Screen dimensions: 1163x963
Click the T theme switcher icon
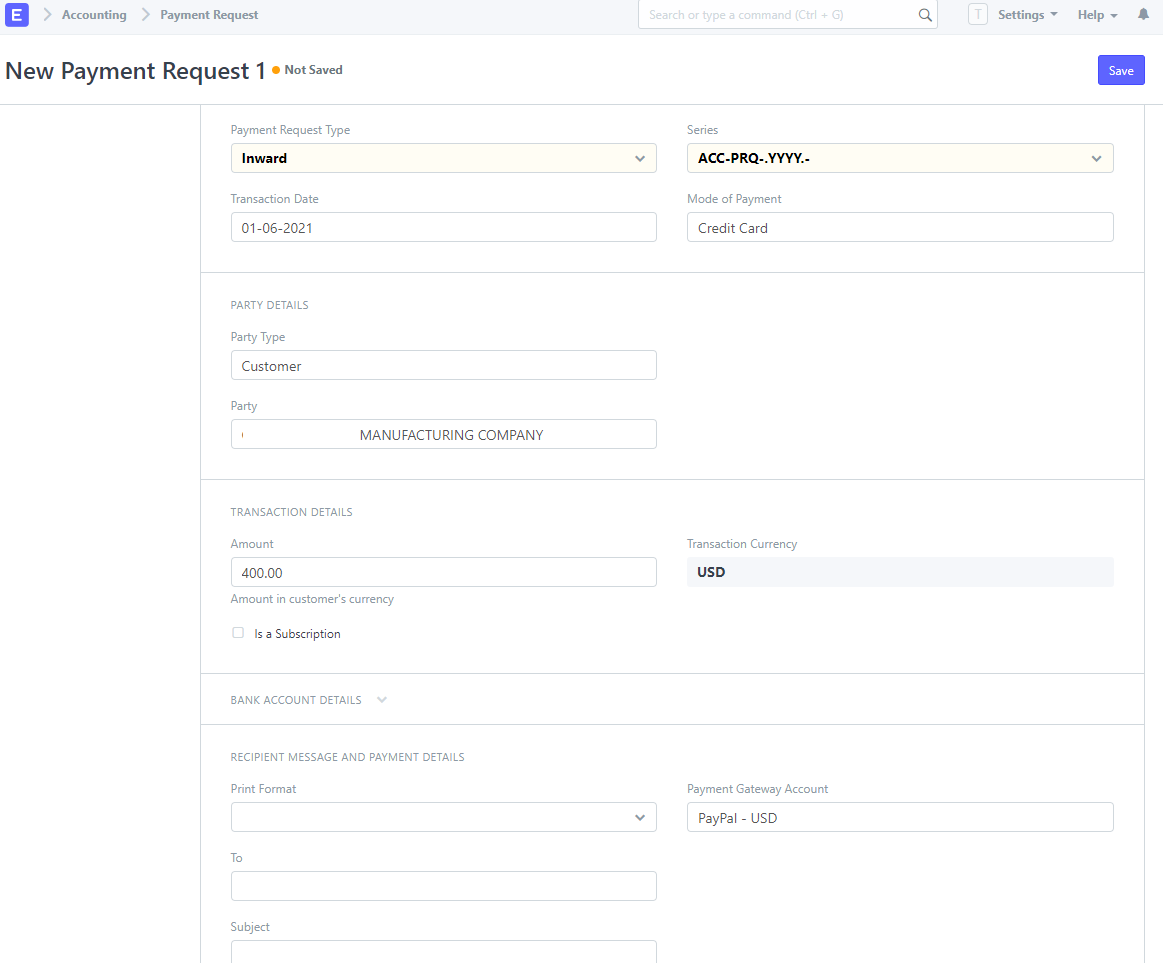click(977, 14)
